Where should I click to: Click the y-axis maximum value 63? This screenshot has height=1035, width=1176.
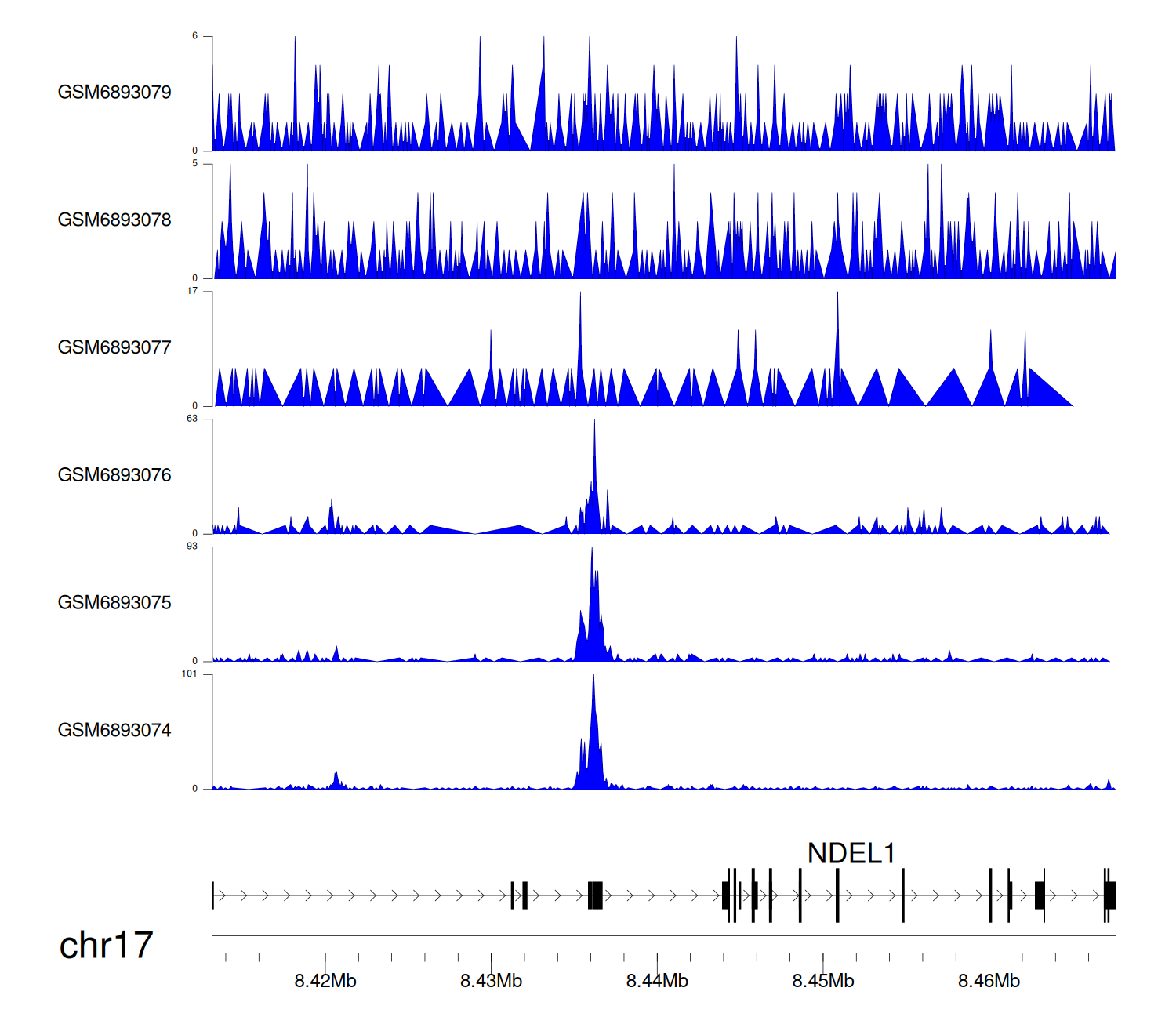pos(192,419)
